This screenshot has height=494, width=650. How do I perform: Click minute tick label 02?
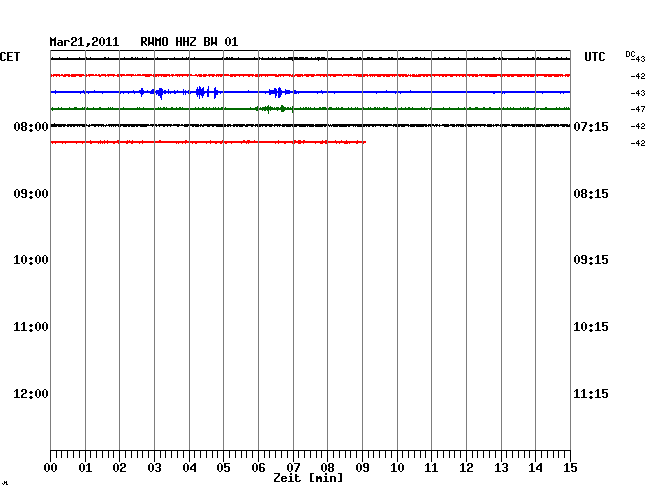point(119,468)
